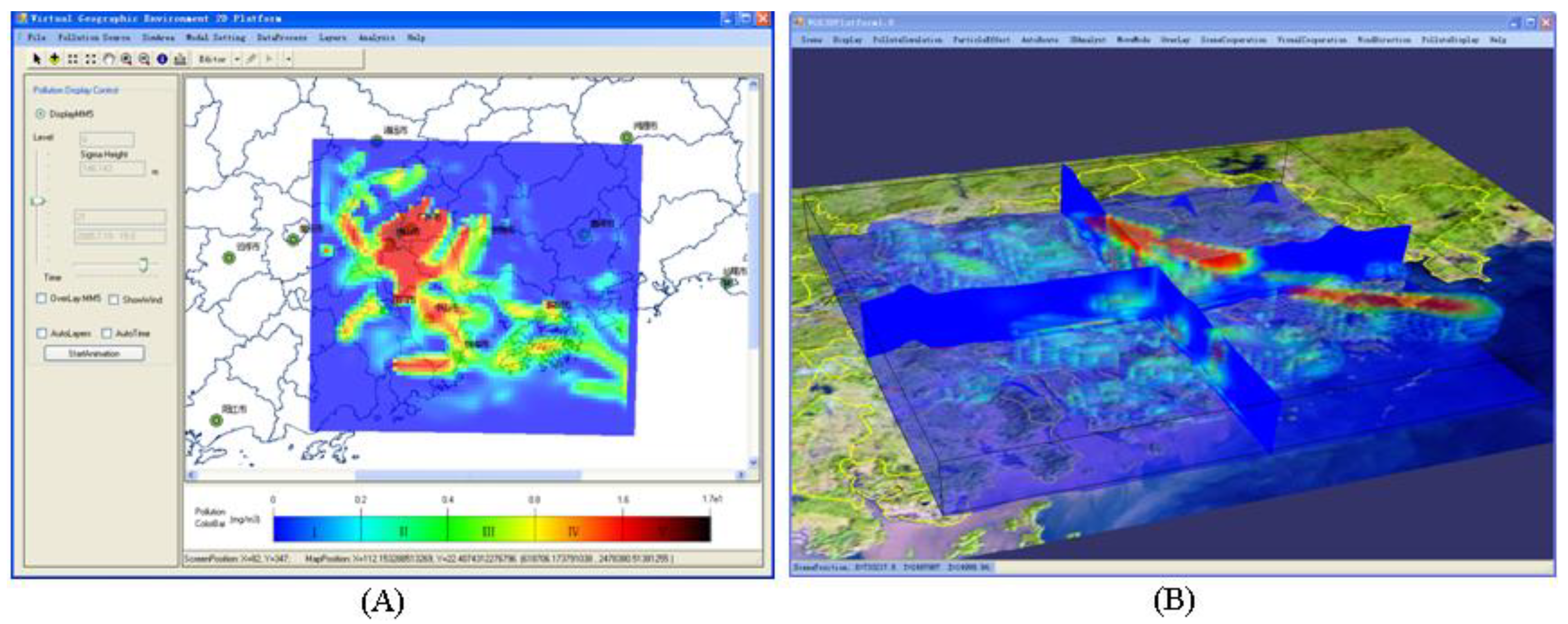Activate the zoom out magnifier tool

click(144, 59)
